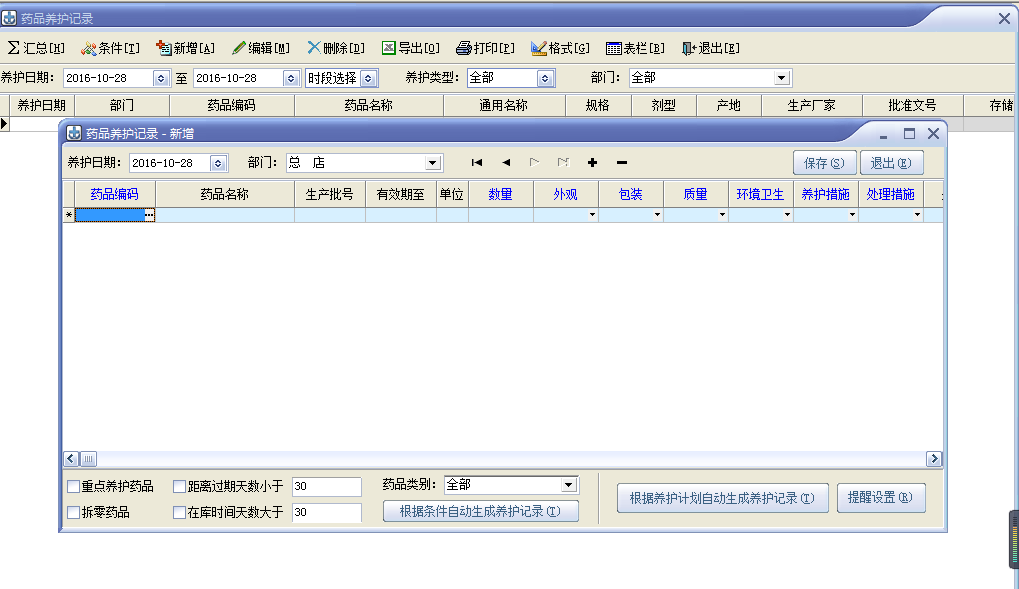The image size is (1019, 589).
Task: Minimize the 药品养护记录 - 新增 dialog
Action: point(883,135)
